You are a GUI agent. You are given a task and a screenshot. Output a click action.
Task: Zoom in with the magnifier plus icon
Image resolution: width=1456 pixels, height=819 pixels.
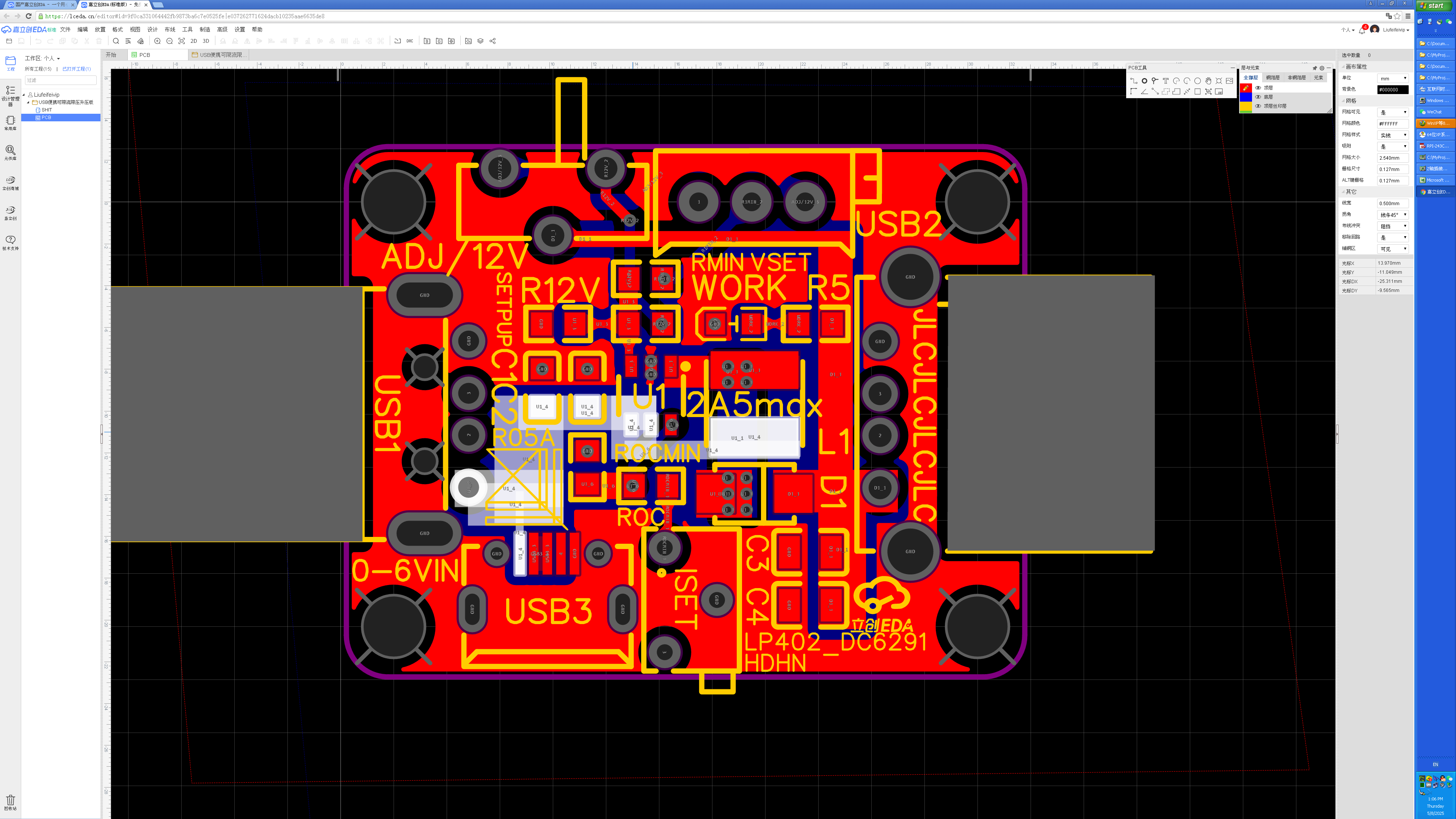click(x=158, y=41)
